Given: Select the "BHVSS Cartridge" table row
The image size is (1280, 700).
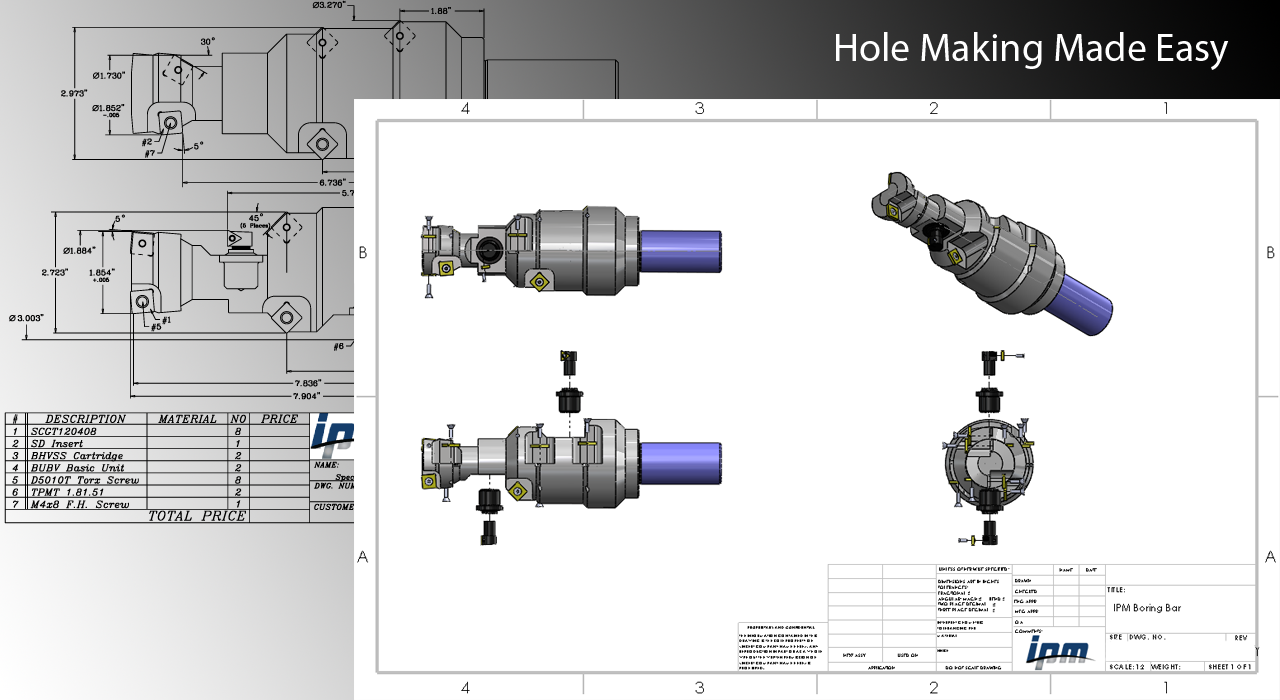Looking at the screenshot, I should coord(77,456).
